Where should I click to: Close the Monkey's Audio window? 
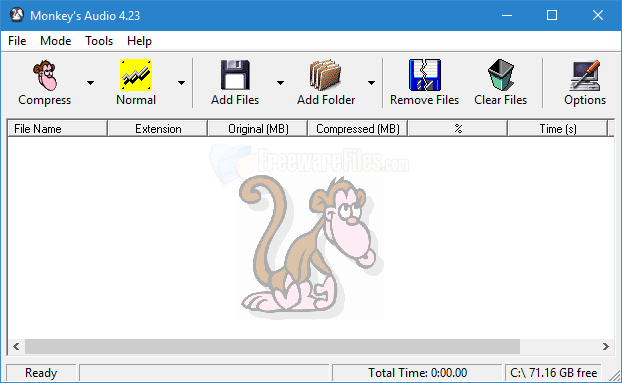(x=598, y=15)
